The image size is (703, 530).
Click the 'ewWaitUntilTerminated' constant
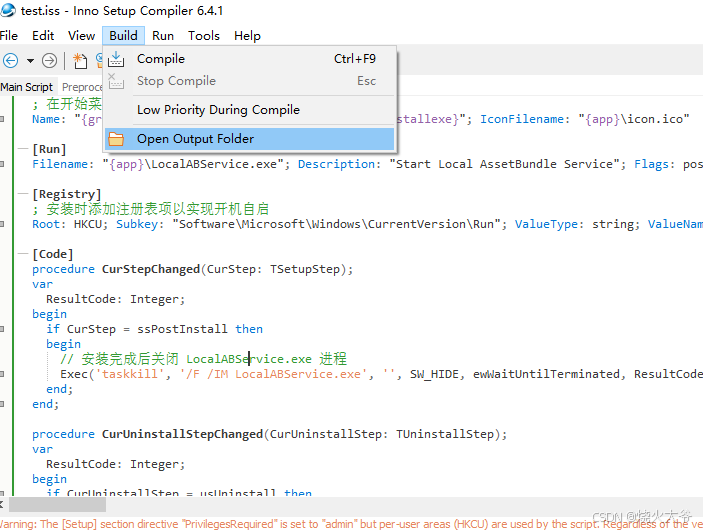coord(546,374)
